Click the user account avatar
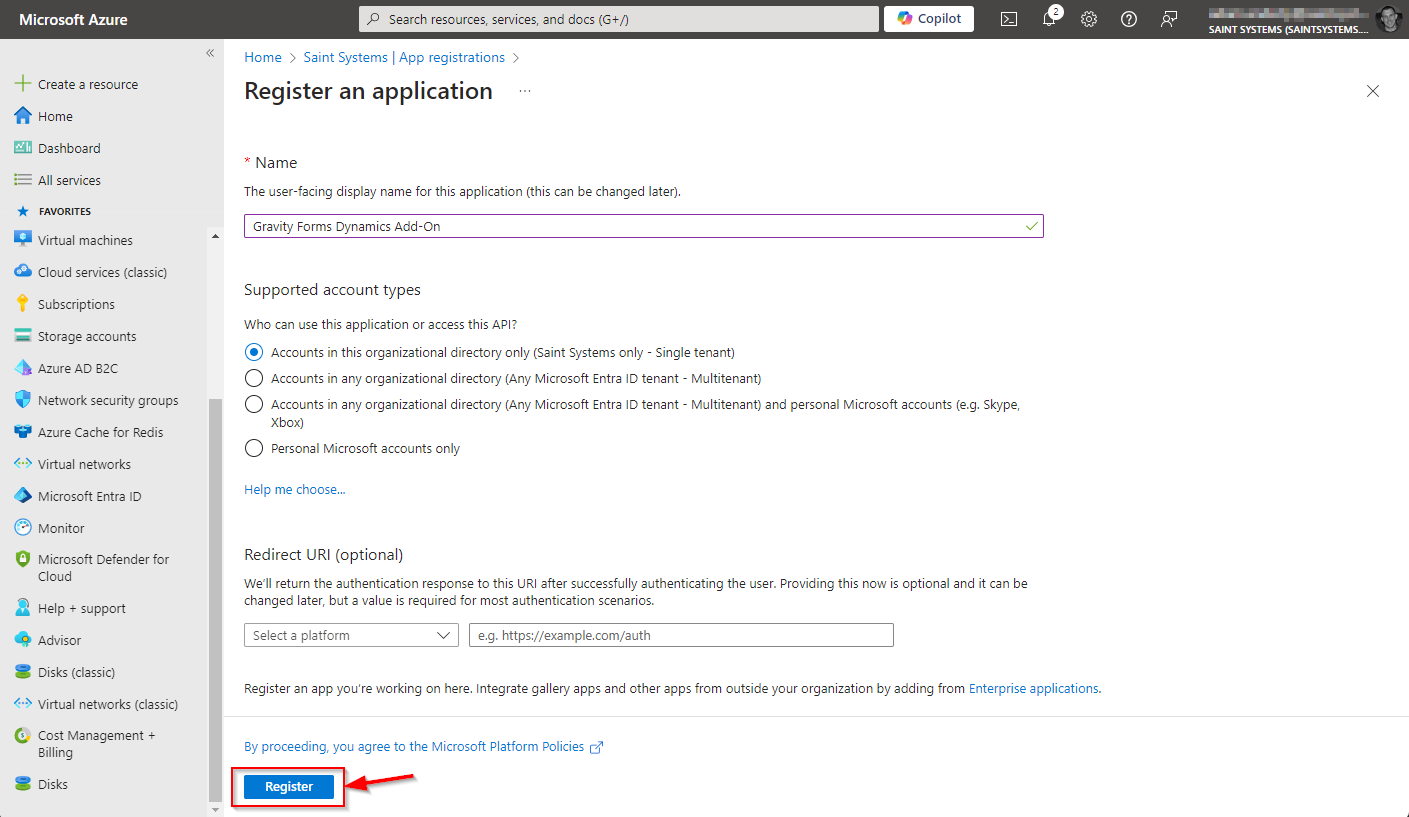The image size is (1409, 817). (1387, 19)
